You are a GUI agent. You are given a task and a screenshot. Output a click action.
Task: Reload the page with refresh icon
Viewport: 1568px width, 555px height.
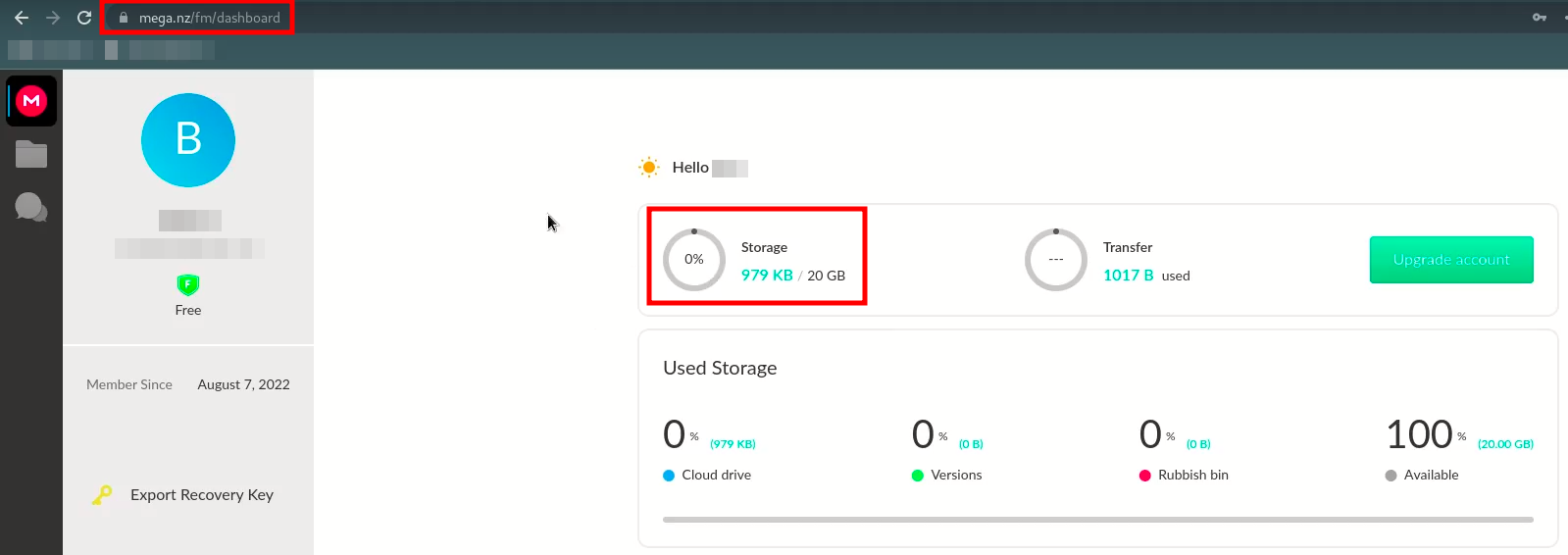[84, 18]
